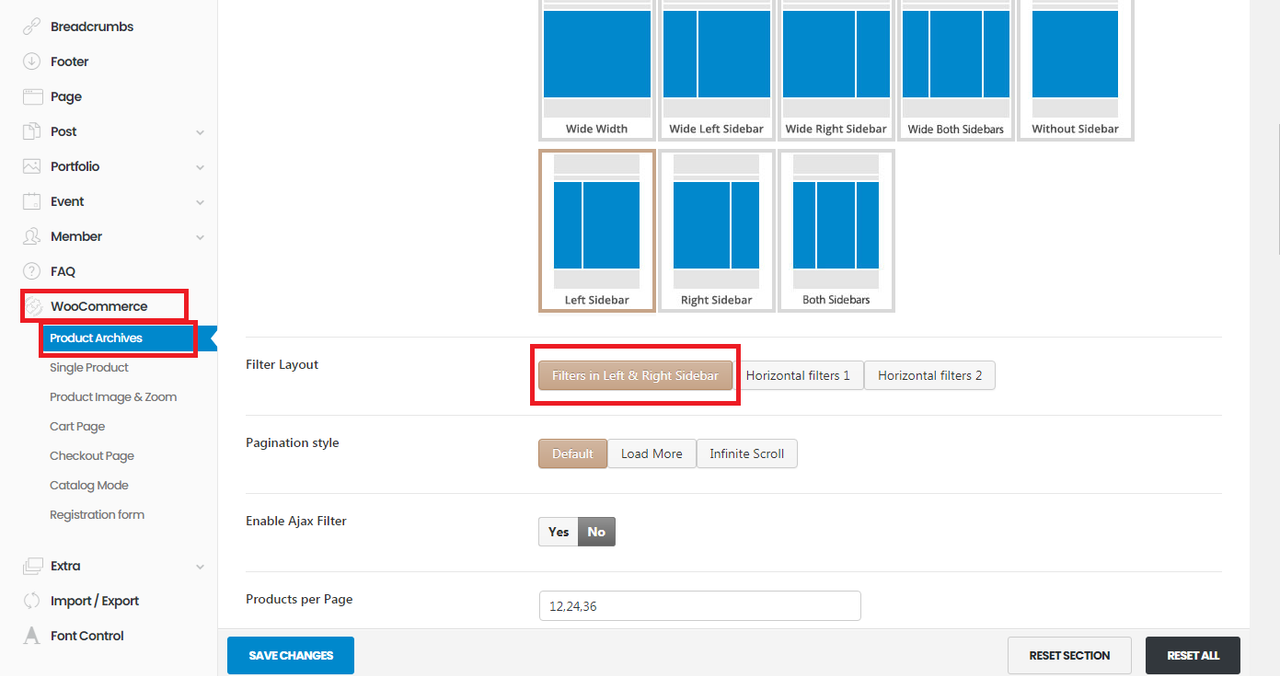Click the Portfolio image icon

click(32, 167)
